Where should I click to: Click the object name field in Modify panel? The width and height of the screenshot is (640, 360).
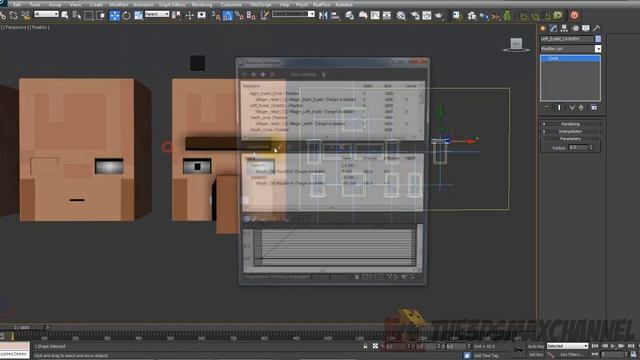click(x=567, y=38)
